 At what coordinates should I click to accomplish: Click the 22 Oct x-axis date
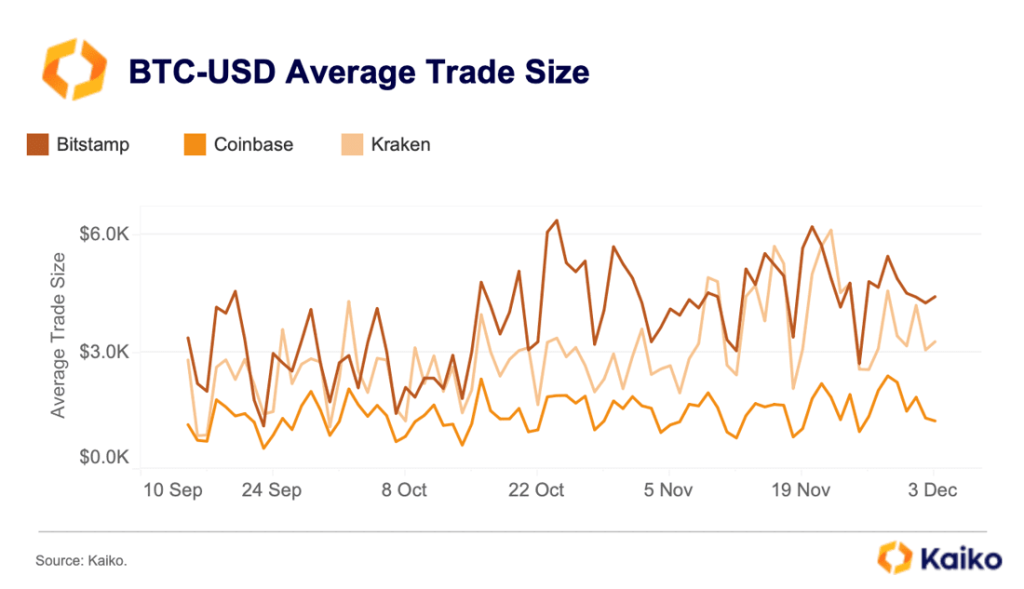pos(535,491)
